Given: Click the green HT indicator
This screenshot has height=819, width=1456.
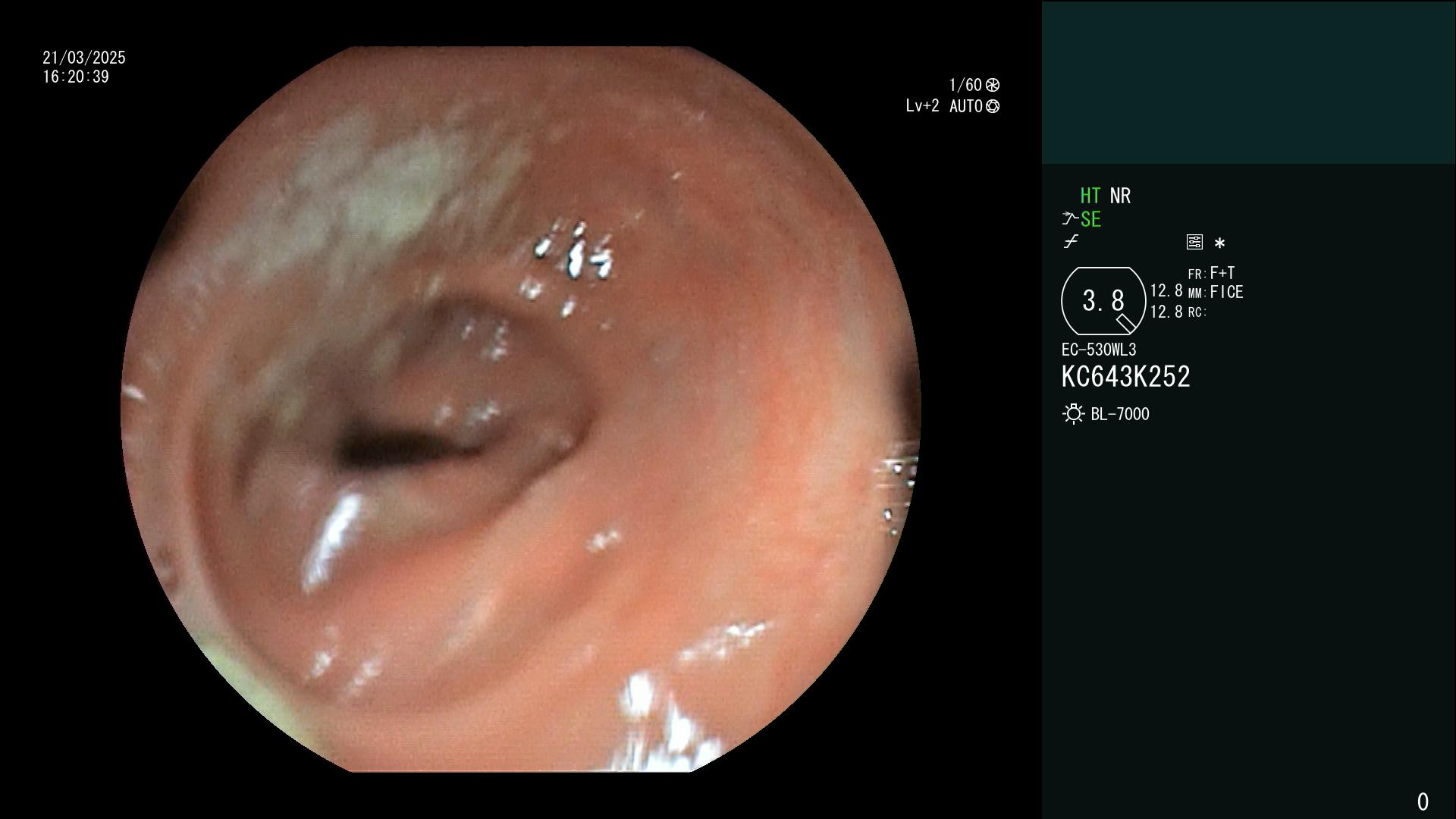Looking at the screenshot, I should point(1090,196).
